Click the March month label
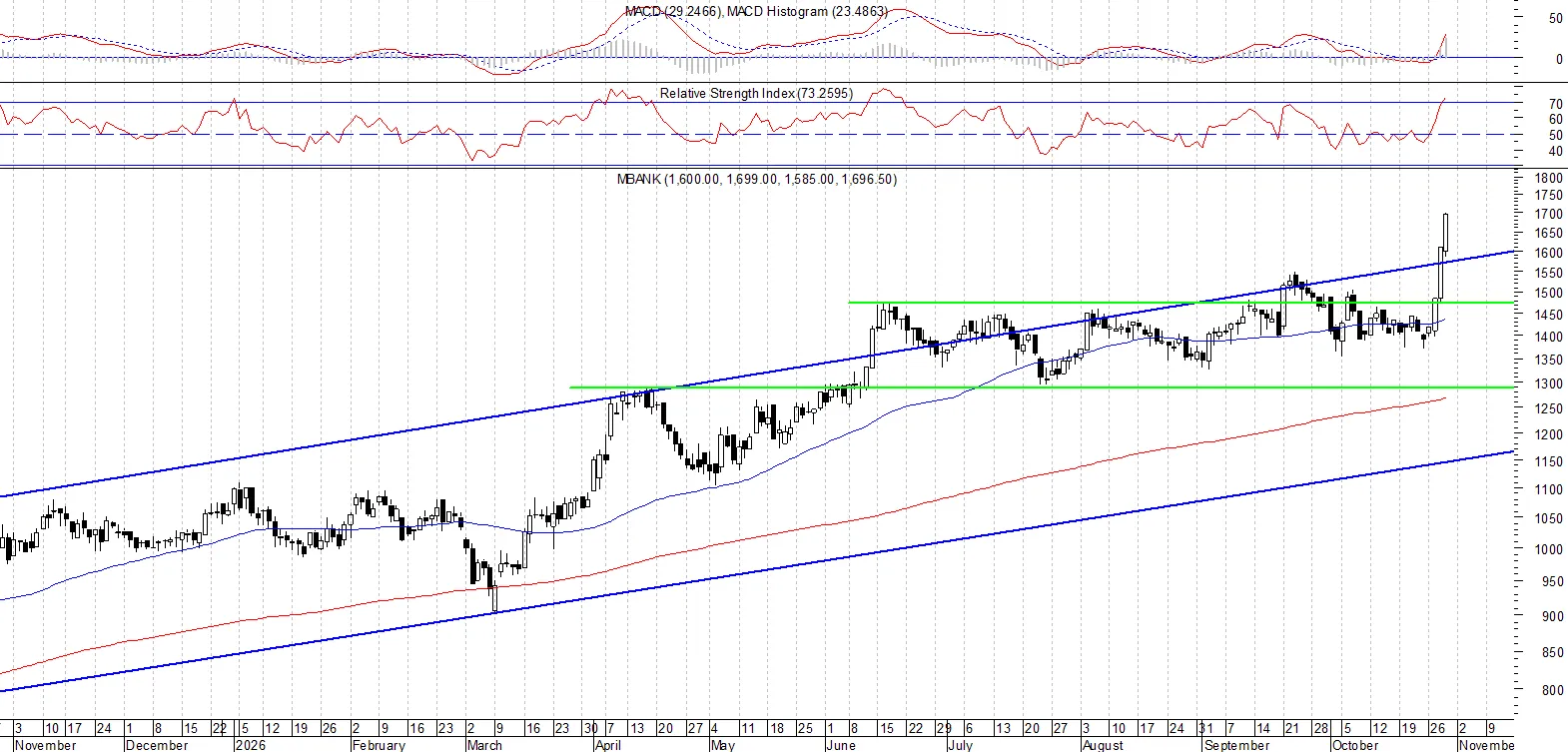The image size is (1568, 752). click(484, 745)
